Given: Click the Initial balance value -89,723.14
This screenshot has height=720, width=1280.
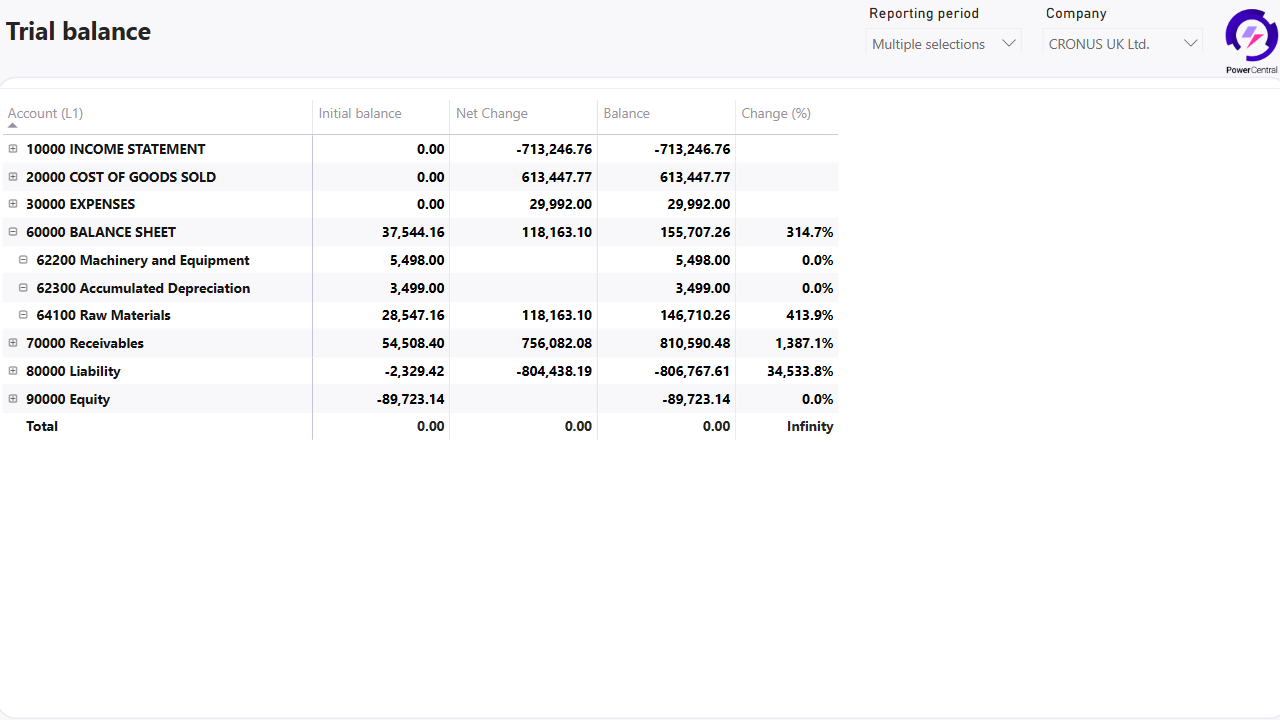Looking at the screenshot, I should pyautogui.click(x=411, y=399).
